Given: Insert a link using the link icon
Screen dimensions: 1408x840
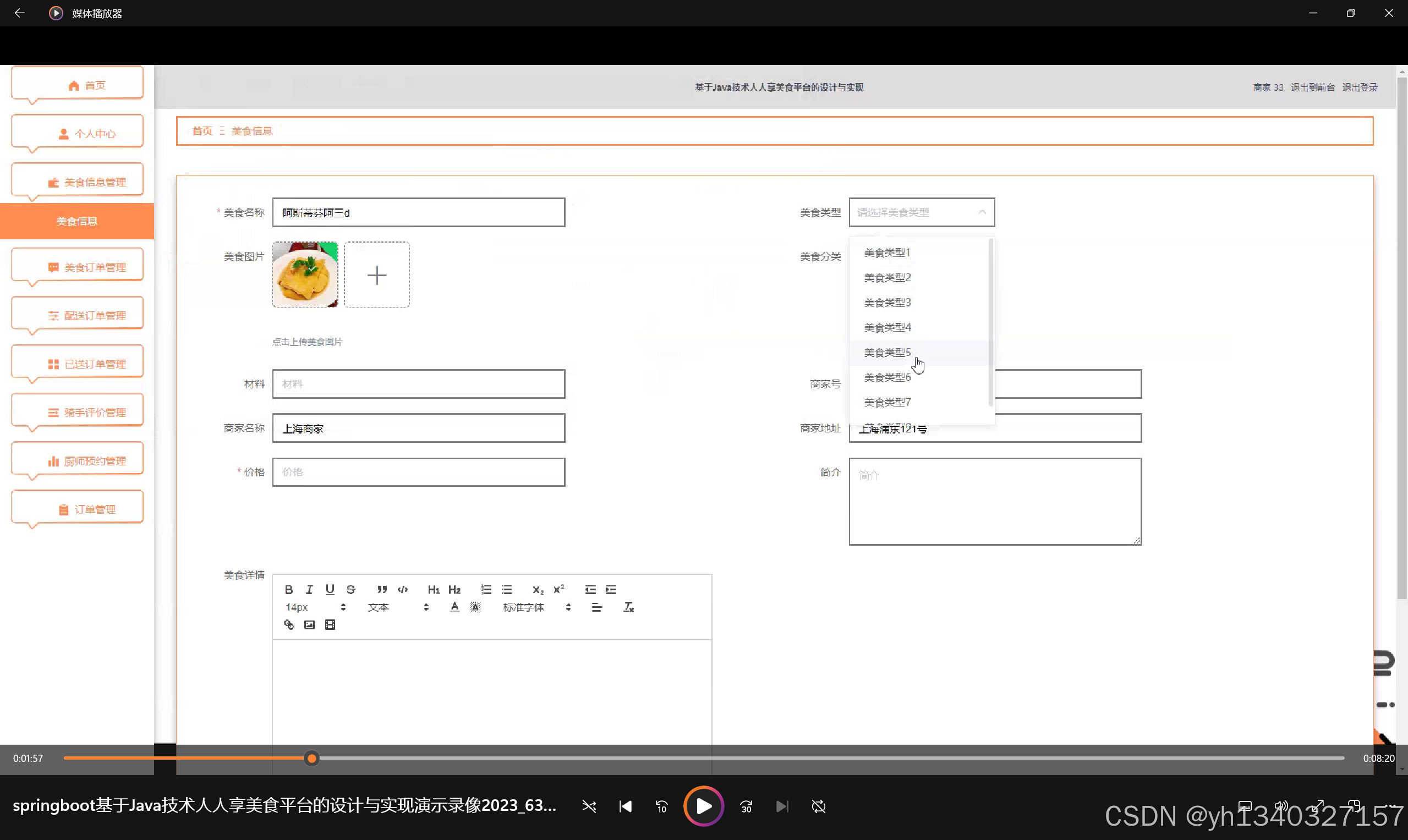Looking at the screenshot, I should 289,625.
